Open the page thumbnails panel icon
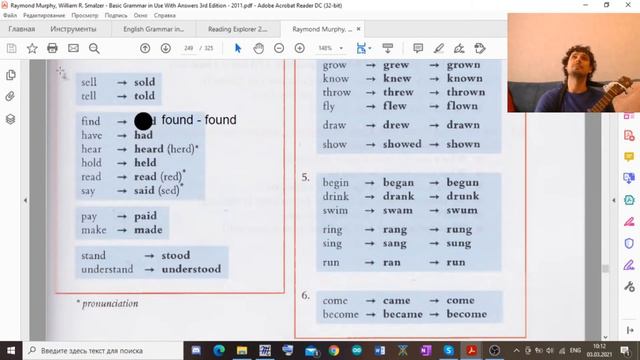Screen dimensions: 640x360 (11, 75)
